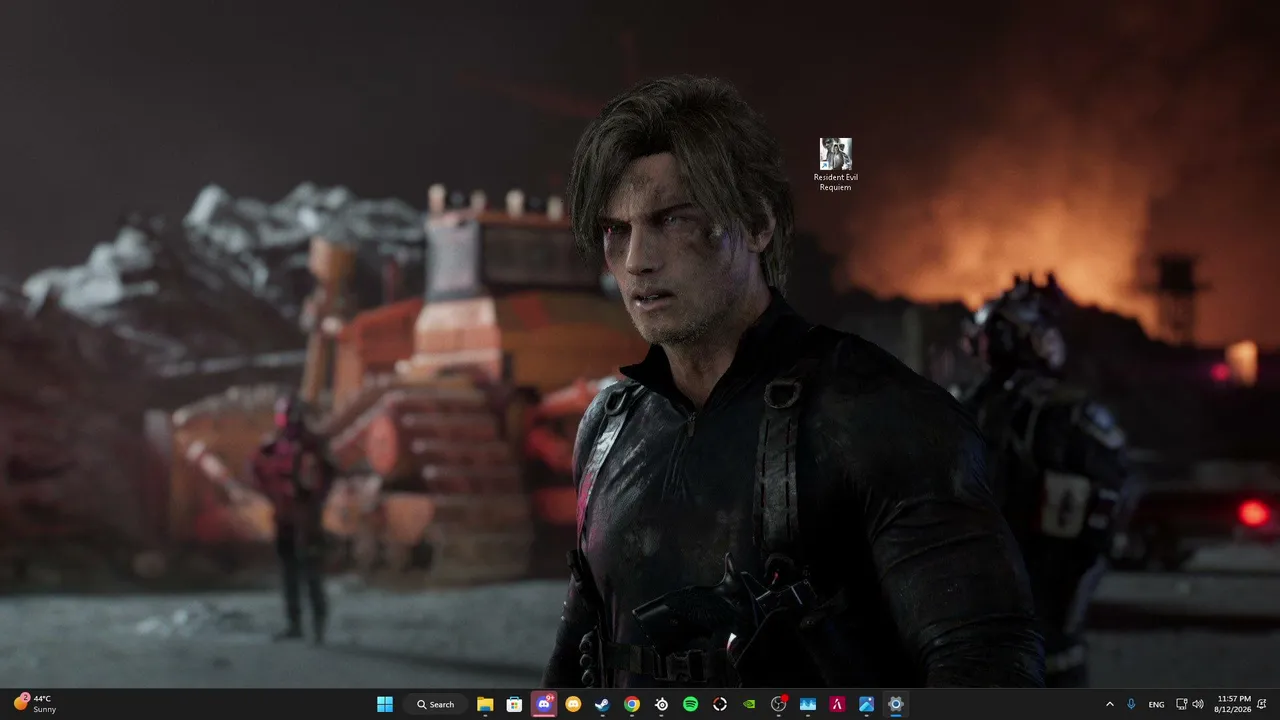This screenshot has height=720, width=1280.
Task: Open the Photos app from the taskbar
Action: tap(866, 704)
